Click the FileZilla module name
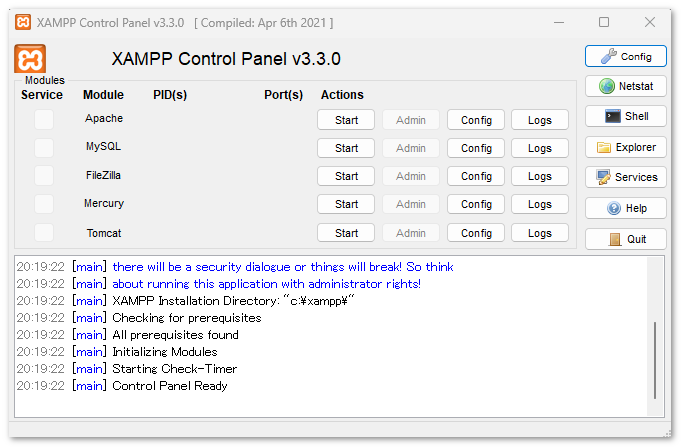The width and height of the screenshot is (681, 447). pyautogui.click(x=103, y=175)
